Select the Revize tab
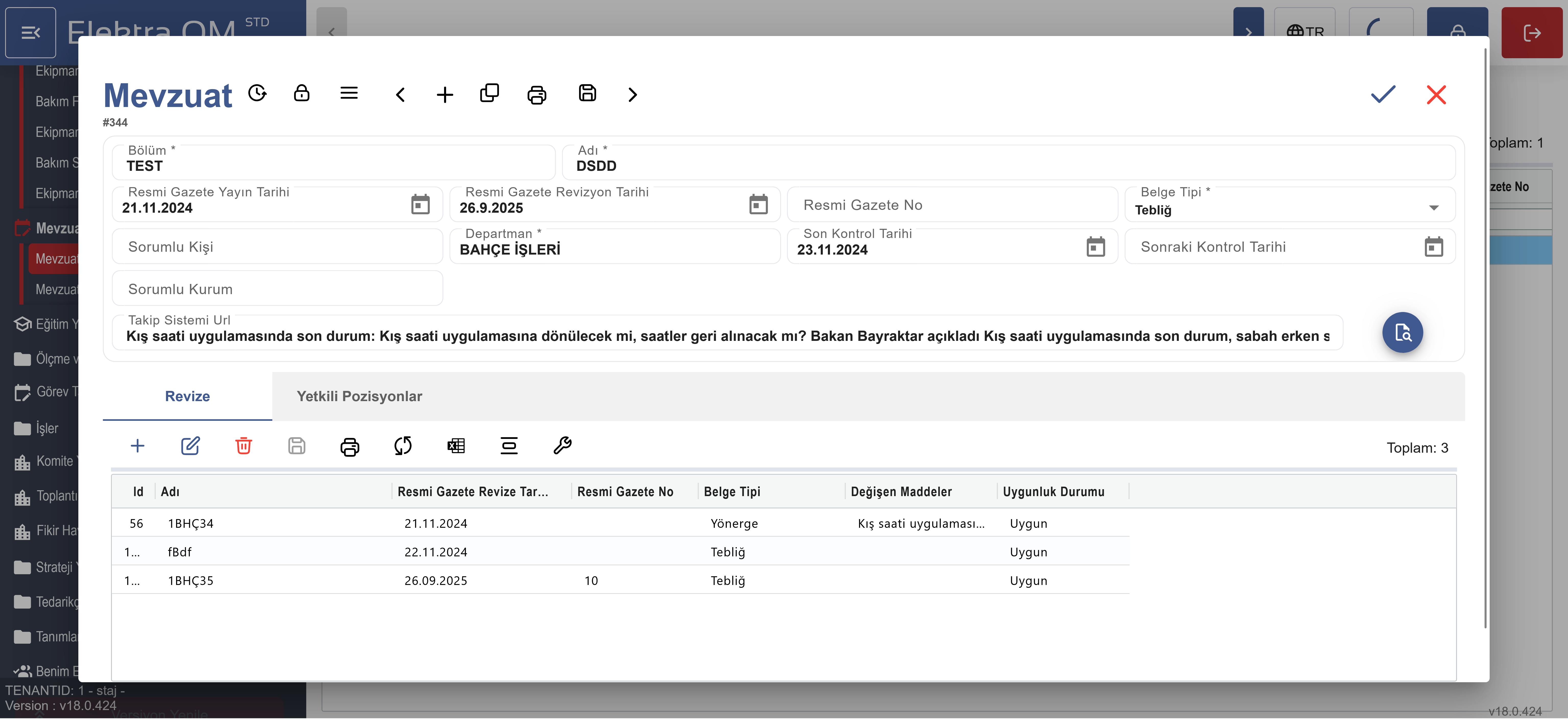This screenshot has width=1568, height=719. coord(188,396)
